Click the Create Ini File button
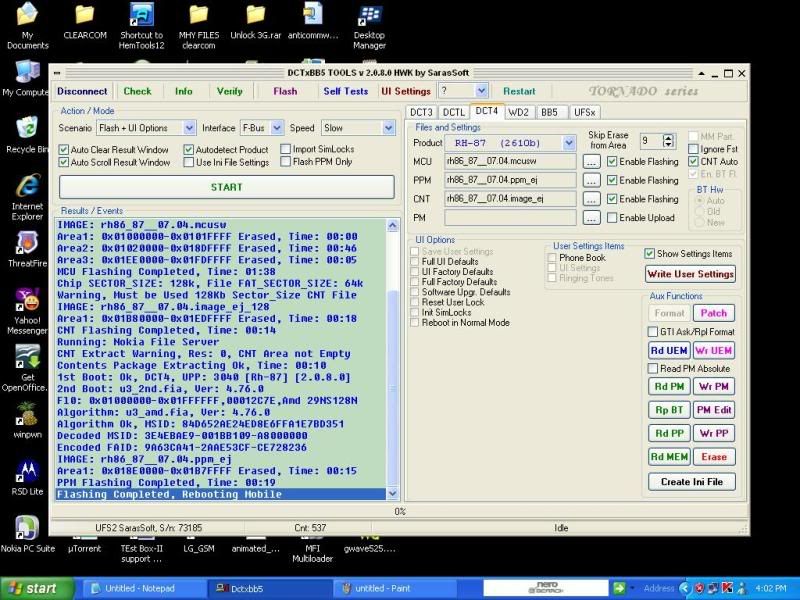 692,482
